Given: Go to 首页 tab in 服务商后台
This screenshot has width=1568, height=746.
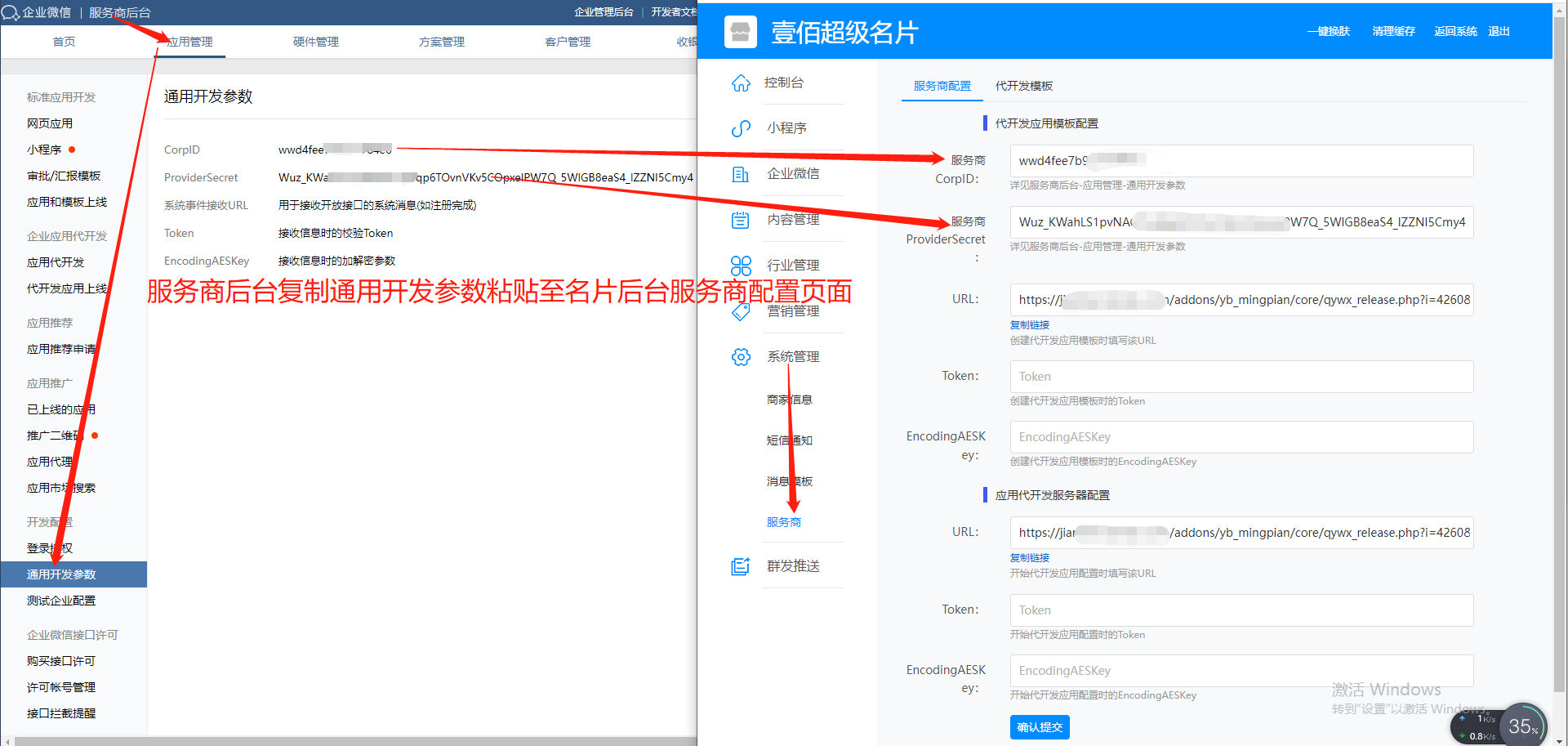Looking at the screenshot, I should pos(65,42).
